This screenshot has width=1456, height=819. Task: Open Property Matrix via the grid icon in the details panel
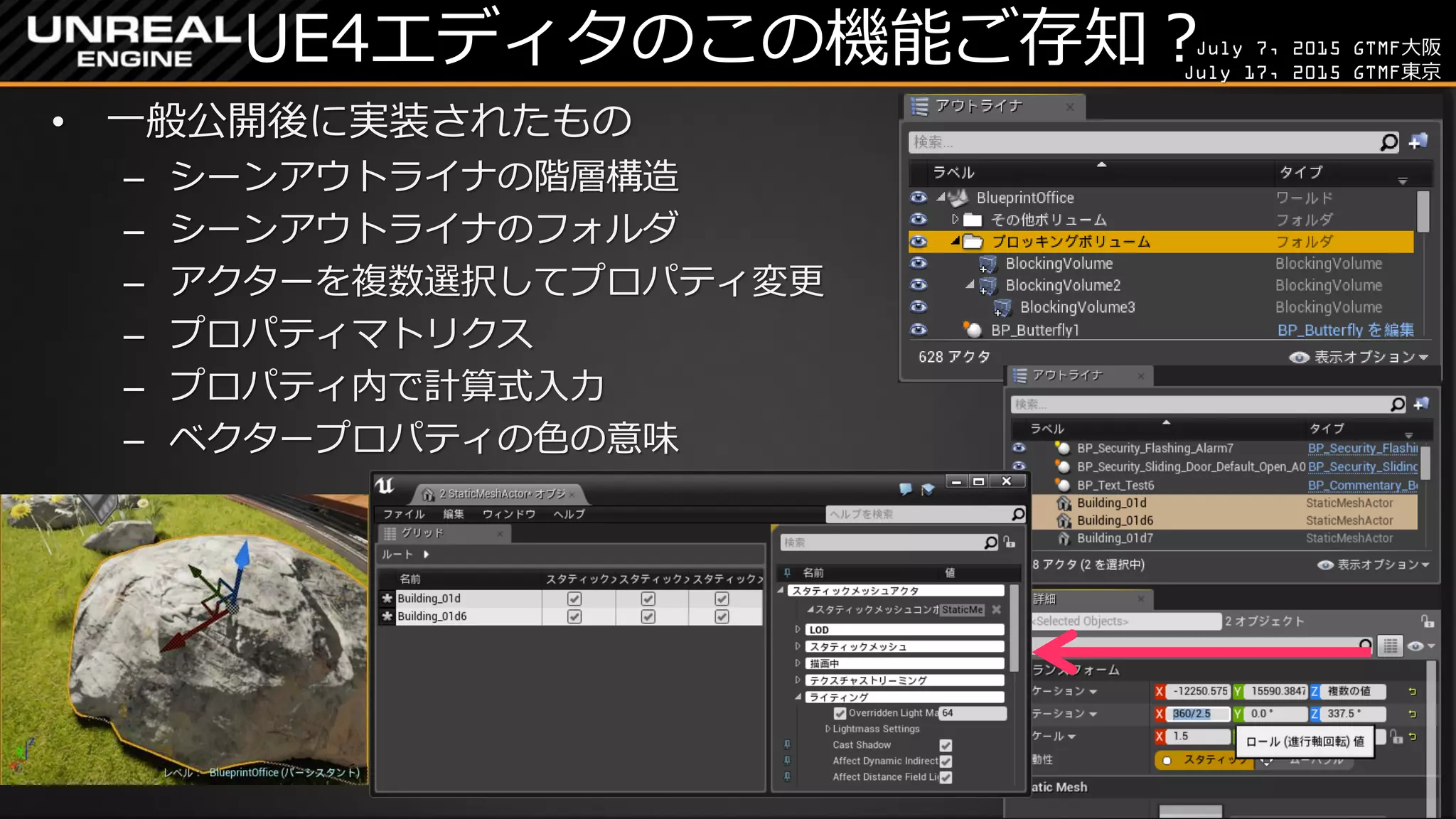(x=1390, y=646)
